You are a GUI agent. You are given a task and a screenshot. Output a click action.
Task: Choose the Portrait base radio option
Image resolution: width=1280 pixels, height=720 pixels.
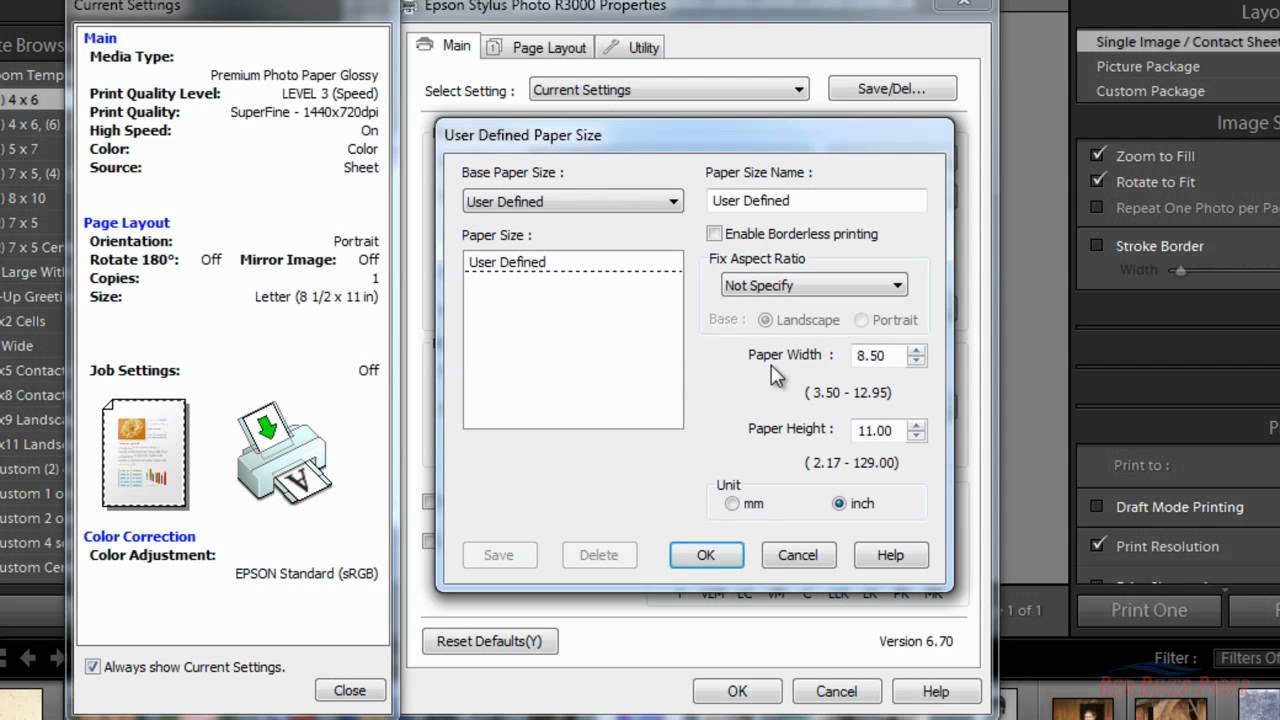tap(861, 320)
